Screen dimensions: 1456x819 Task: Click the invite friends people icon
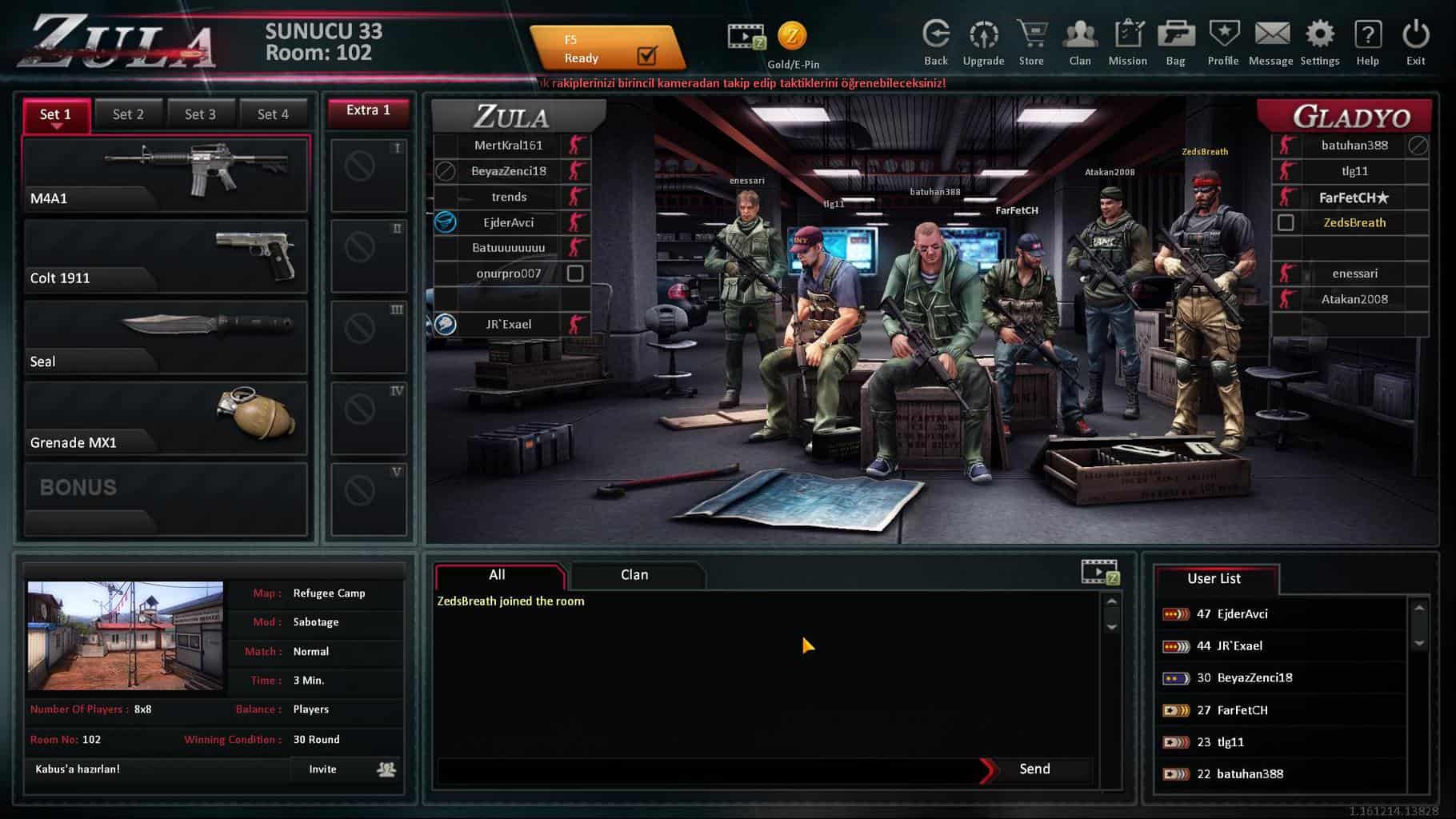[386, 769]
